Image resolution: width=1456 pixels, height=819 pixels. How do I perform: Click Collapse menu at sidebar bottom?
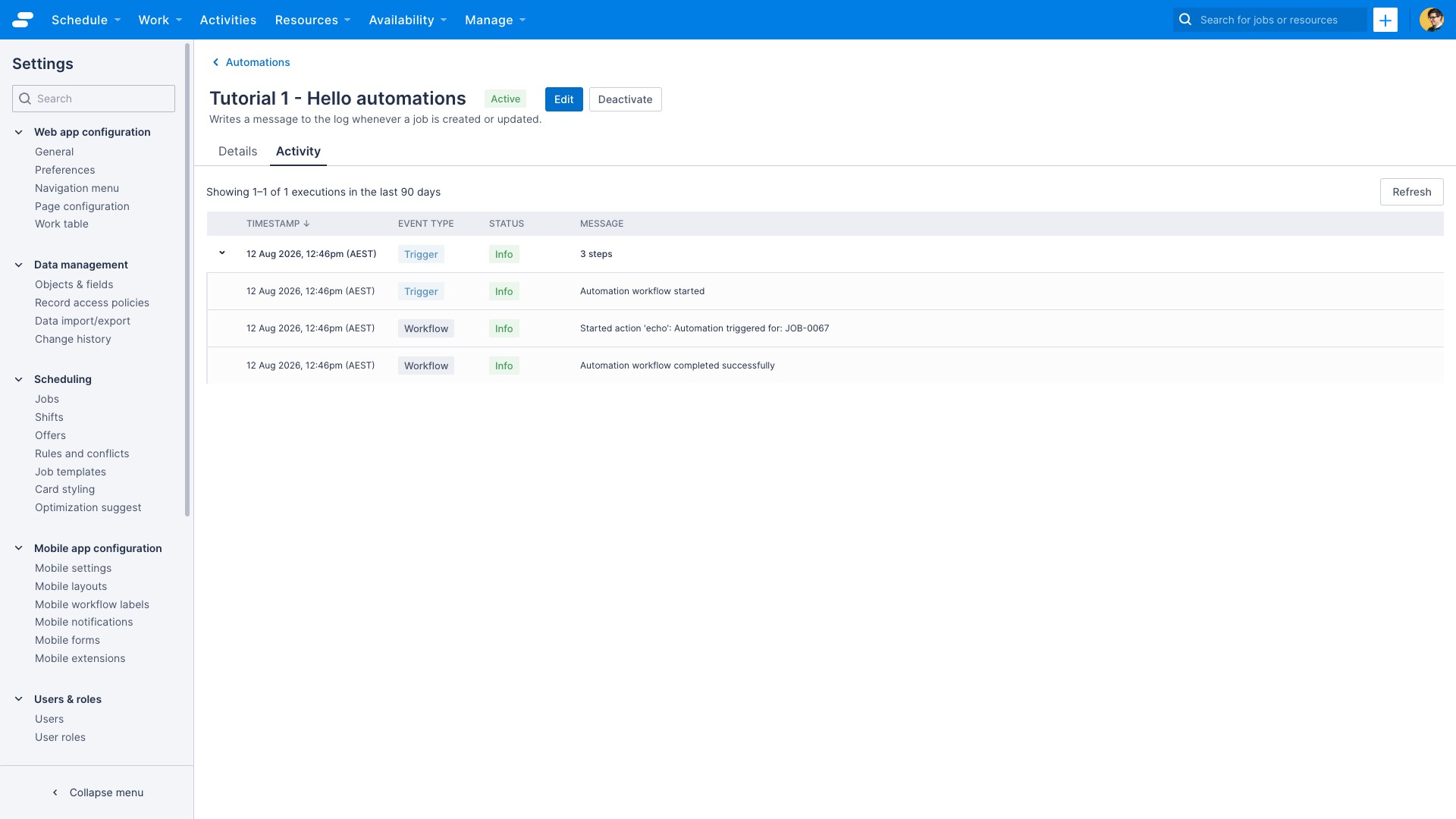pyautogui.click(x=97, y=792)
